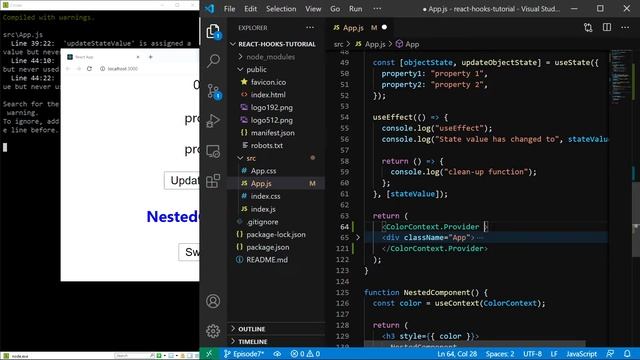Open package.json in the explorer
Viewport: 640px width, 360px height.
267,247
